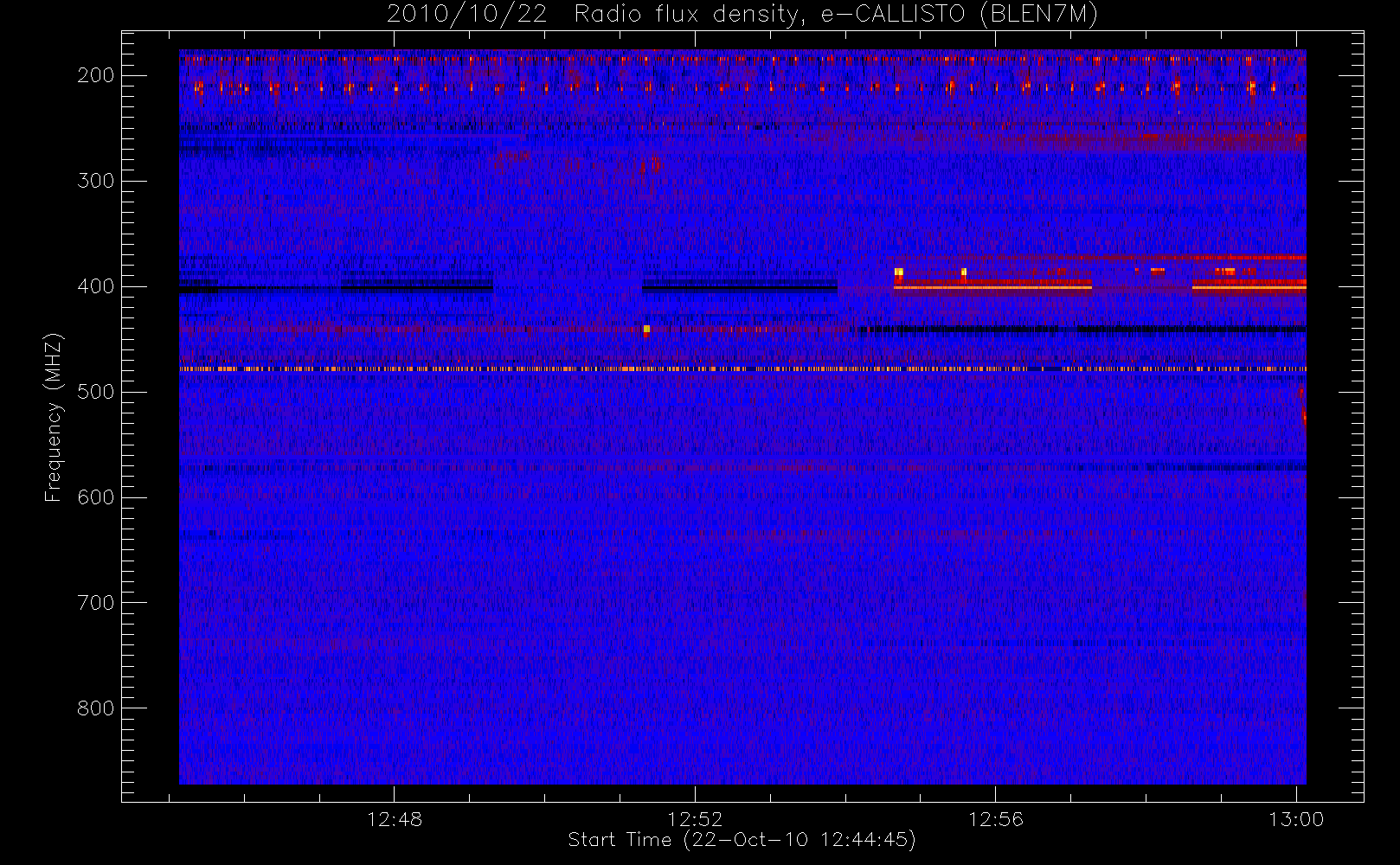
Task: Select the '200' frequency axis label
Action: pyautogui.click(x=95, y=75)
